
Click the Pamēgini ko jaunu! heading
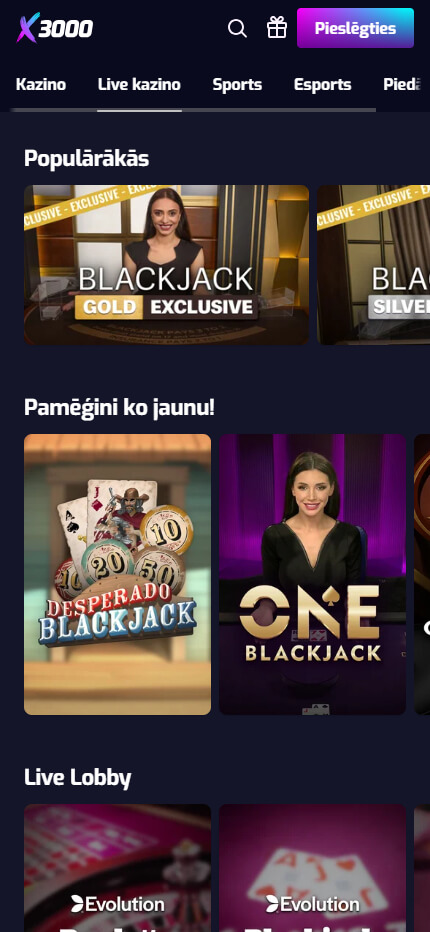[119, 408]
